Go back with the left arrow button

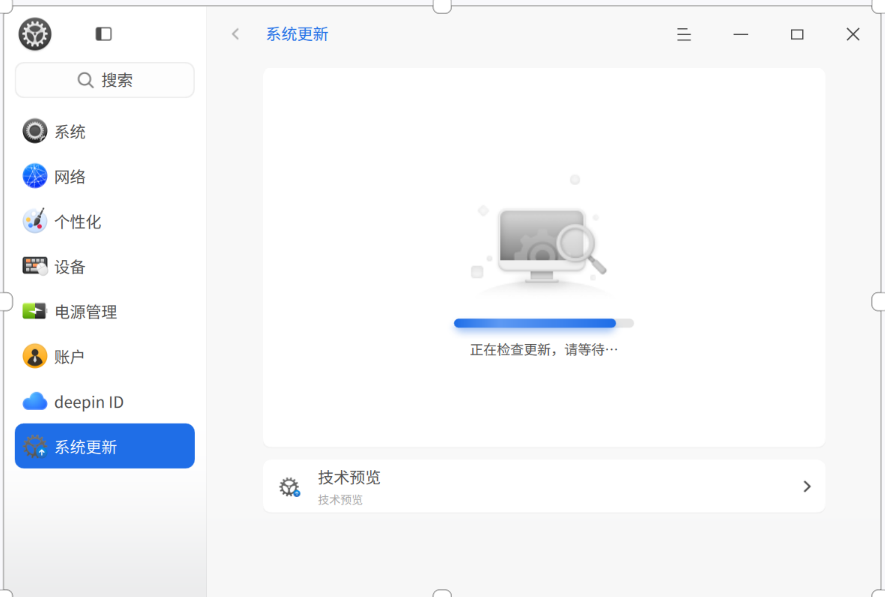(x=235, y=34)
